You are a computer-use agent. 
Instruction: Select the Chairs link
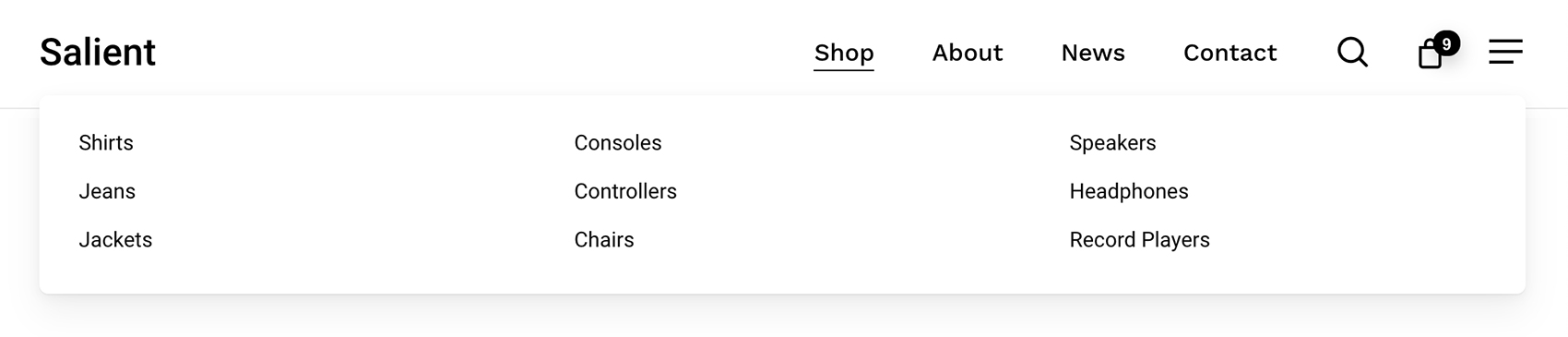(604, 239)
